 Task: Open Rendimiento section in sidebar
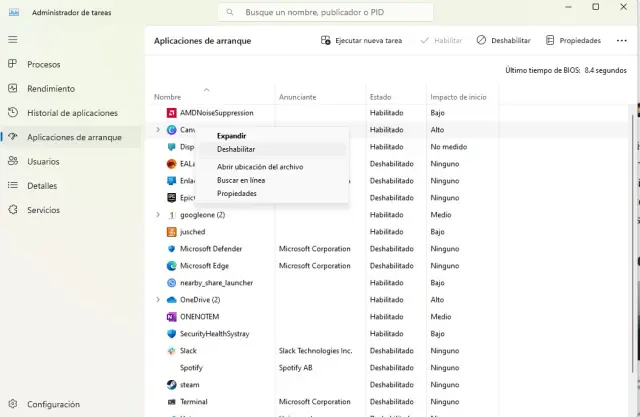coord(50,88)
